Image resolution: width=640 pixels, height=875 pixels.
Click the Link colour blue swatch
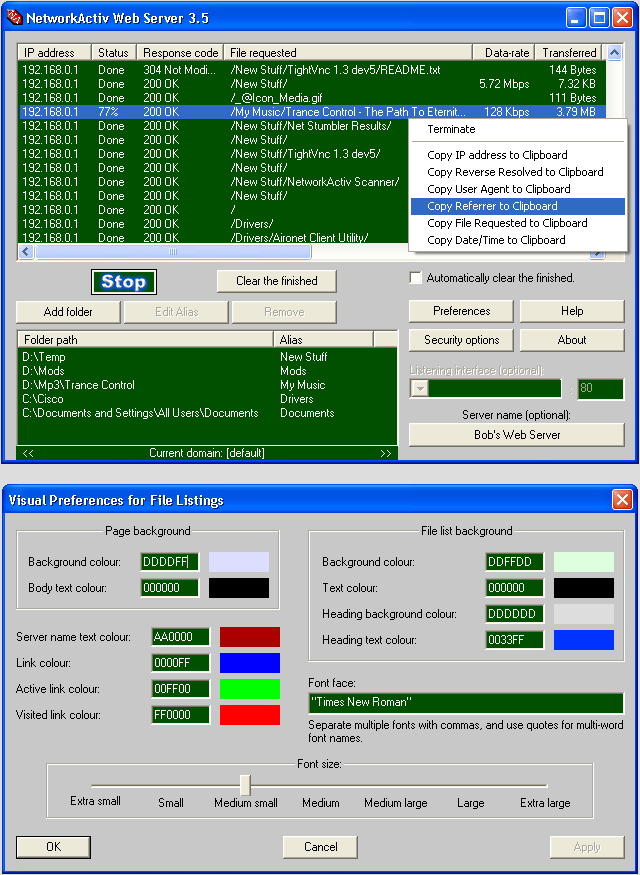[x=250, y=663]
